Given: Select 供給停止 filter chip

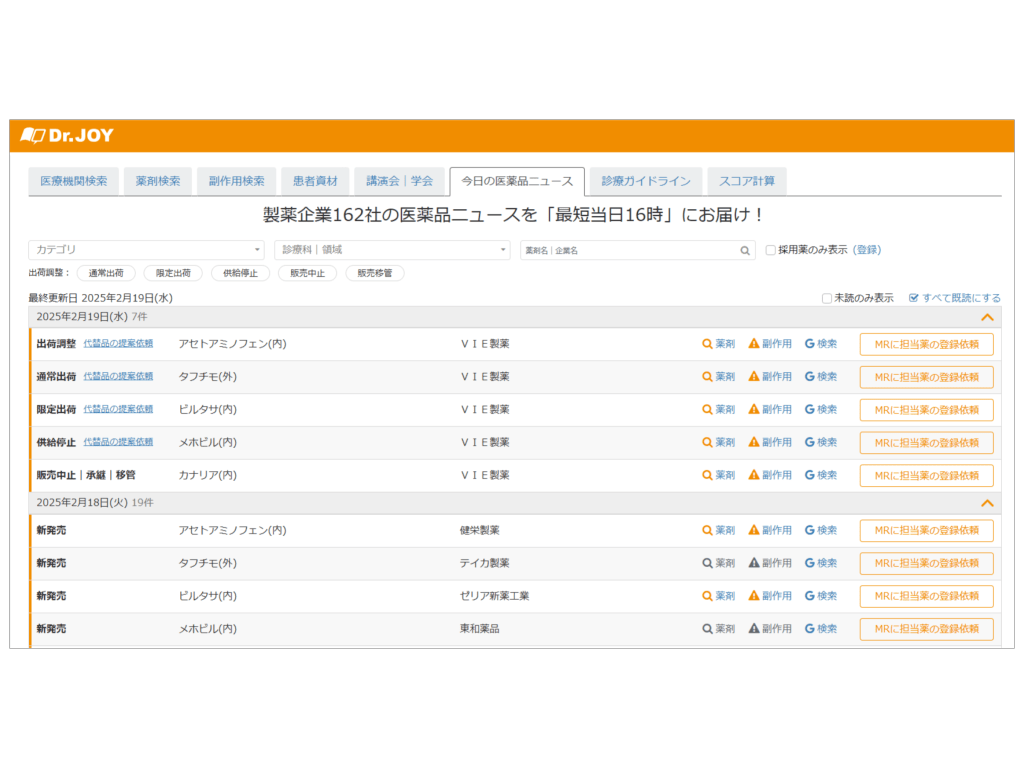Looking at the screenshot, I should click(x=240, y=273).
